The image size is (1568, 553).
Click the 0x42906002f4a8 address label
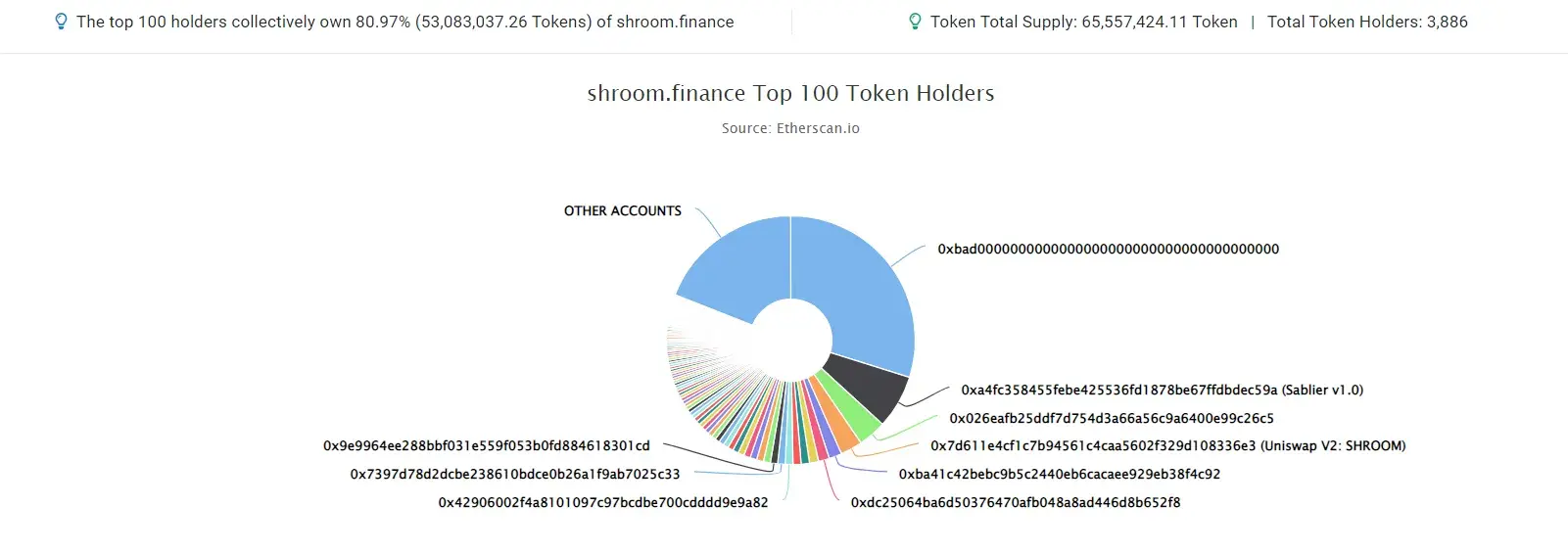pos(602,502)
